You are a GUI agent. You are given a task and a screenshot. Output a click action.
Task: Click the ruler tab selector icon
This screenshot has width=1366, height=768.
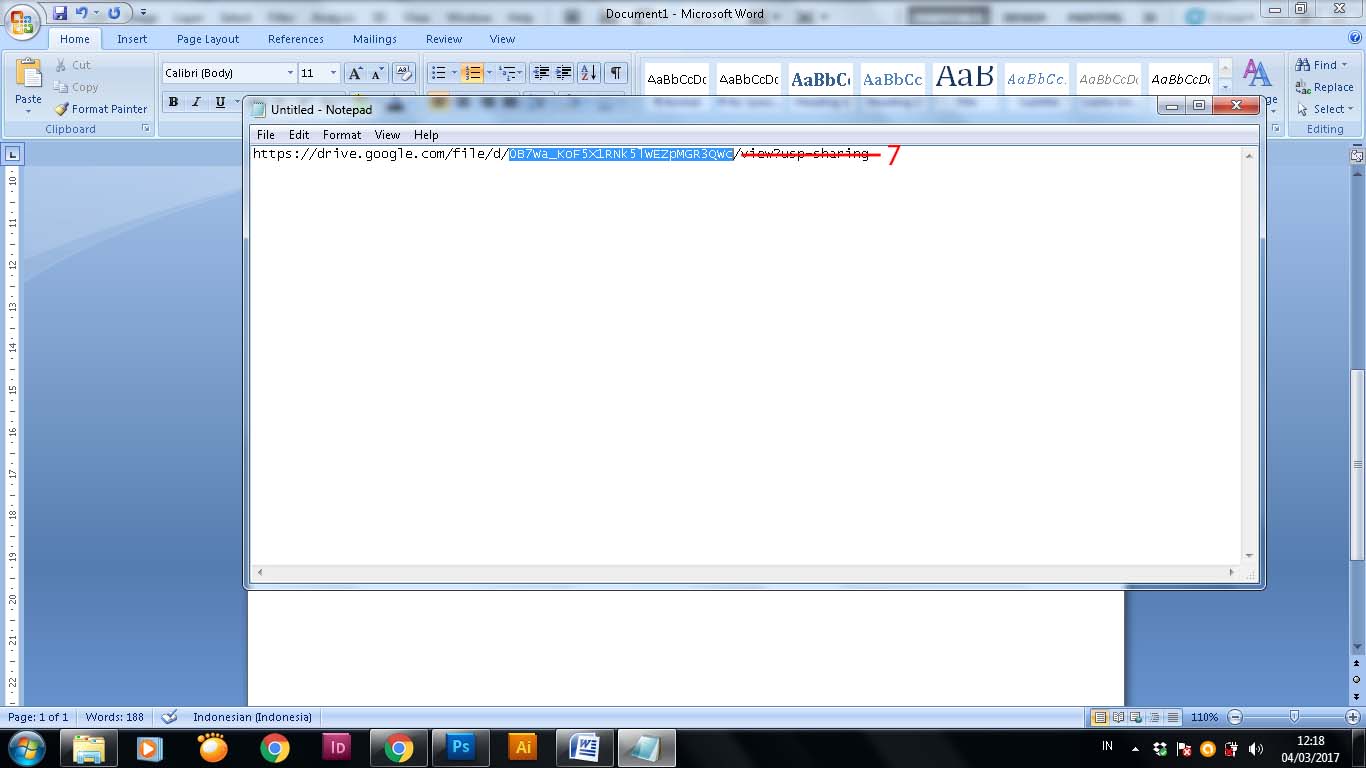(13, 154)
